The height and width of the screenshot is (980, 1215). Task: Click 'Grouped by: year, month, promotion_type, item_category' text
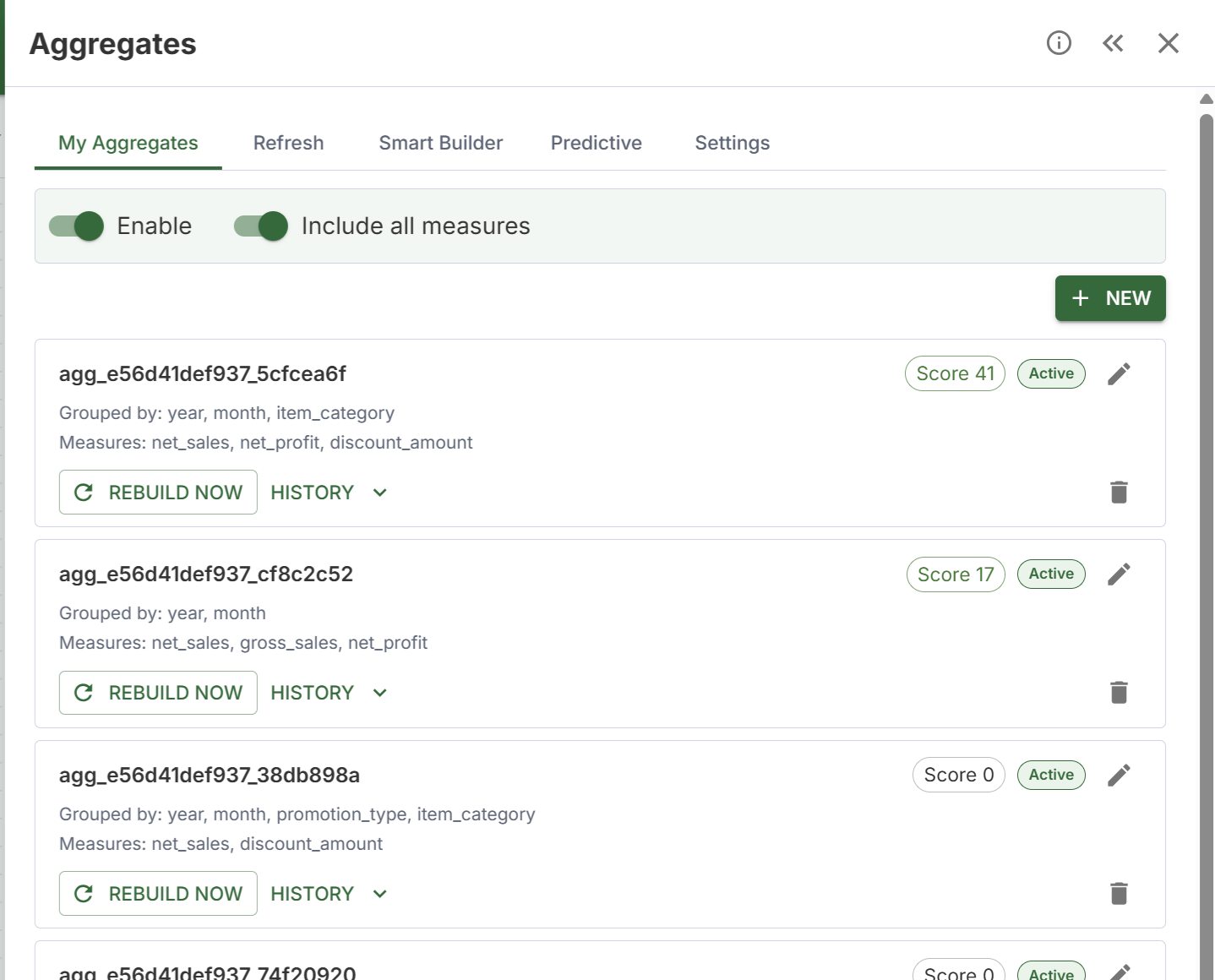[297, 814]
